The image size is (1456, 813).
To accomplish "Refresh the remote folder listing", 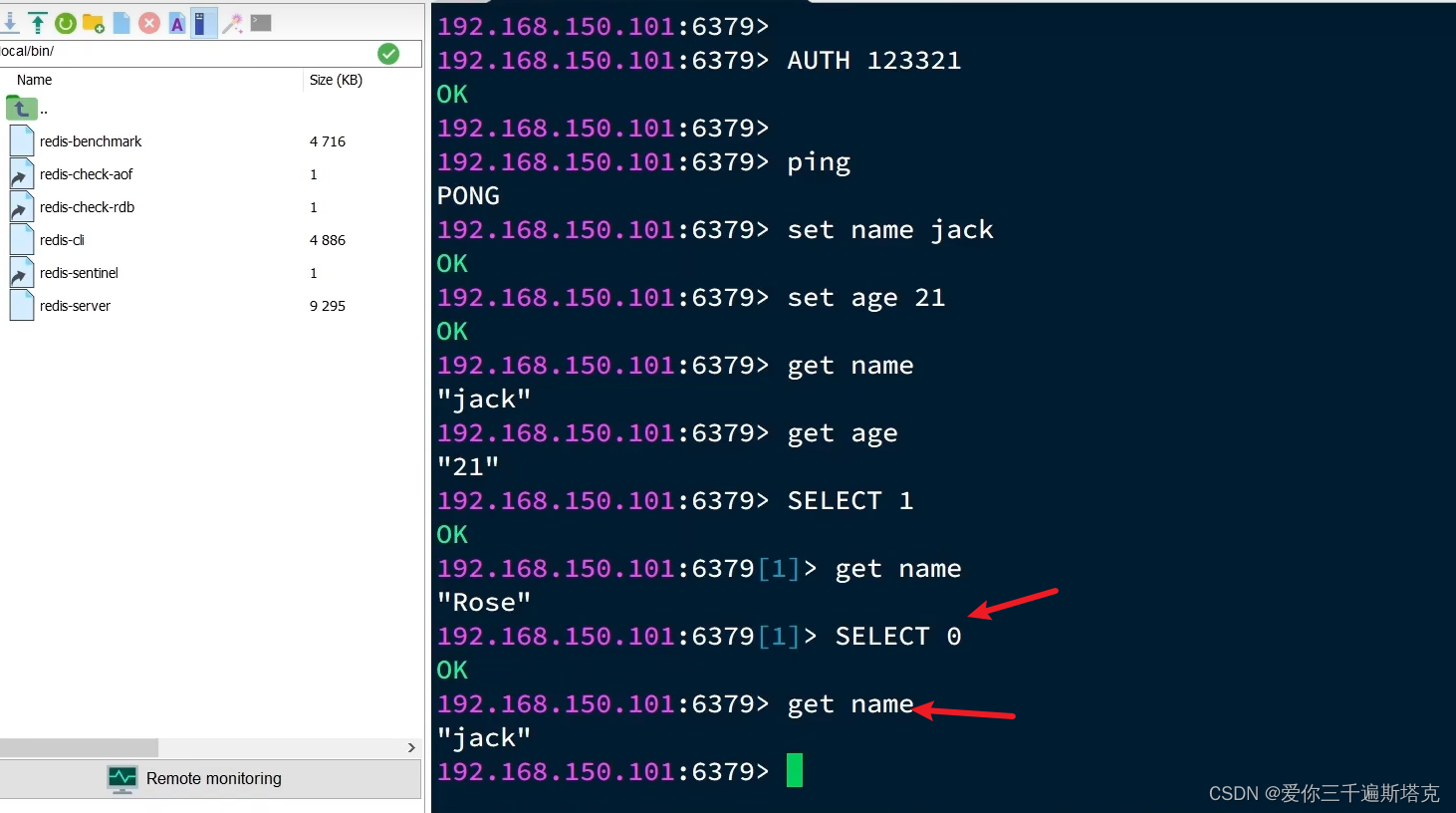I will coord(65,22).
